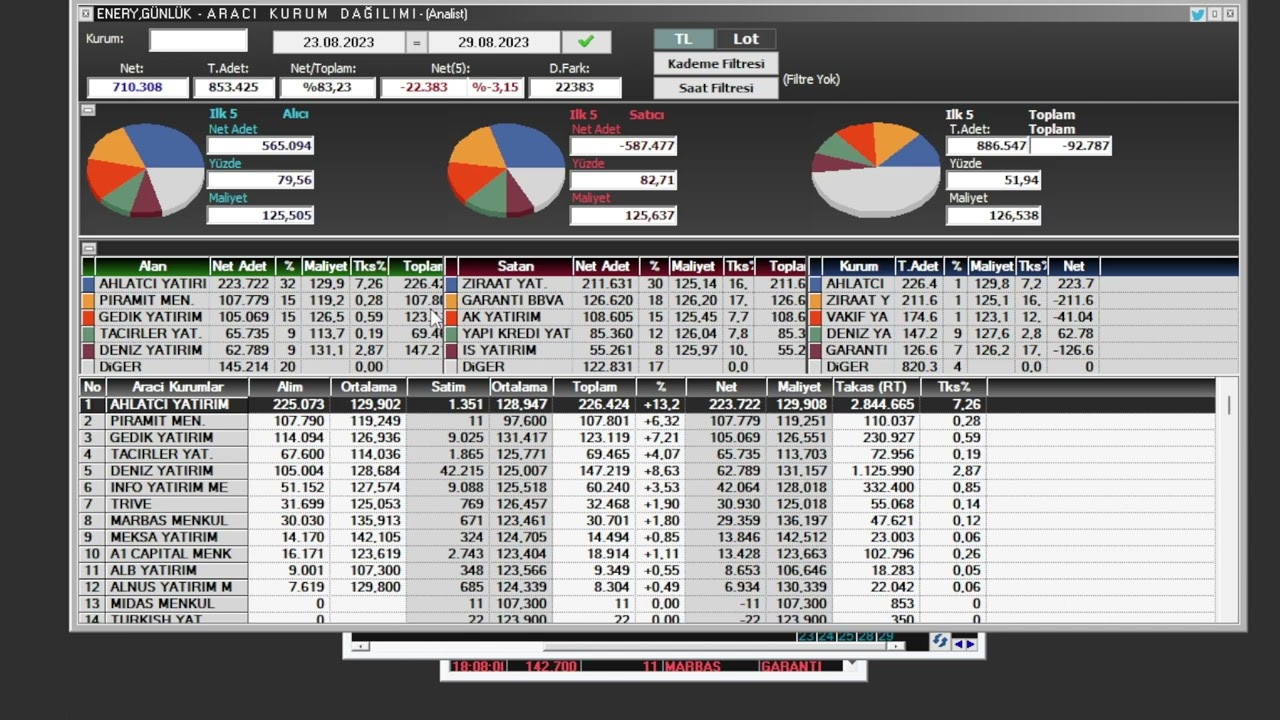Edit start date 23.08.2023

point(339,42)
